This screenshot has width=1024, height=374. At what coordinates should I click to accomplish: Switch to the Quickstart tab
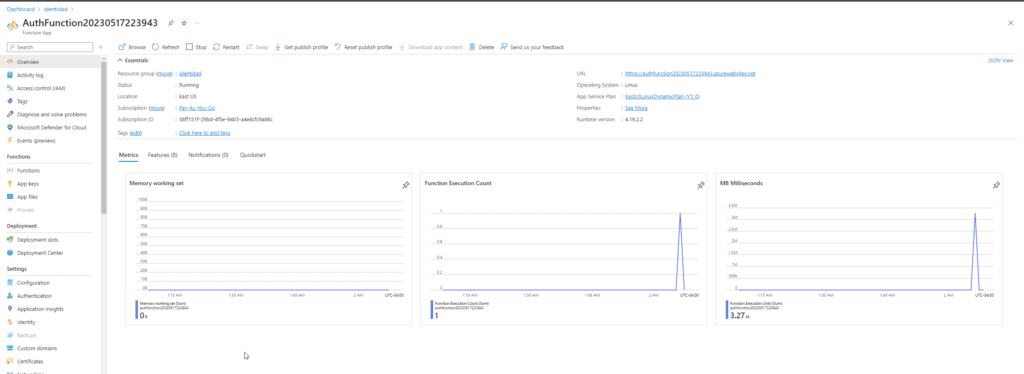pos(253,155)
